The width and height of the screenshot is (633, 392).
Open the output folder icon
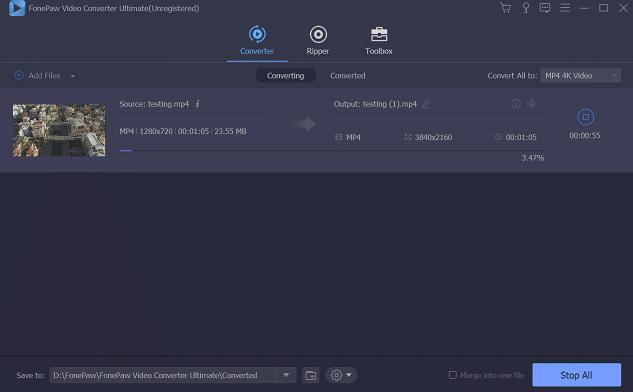[310, 375]
